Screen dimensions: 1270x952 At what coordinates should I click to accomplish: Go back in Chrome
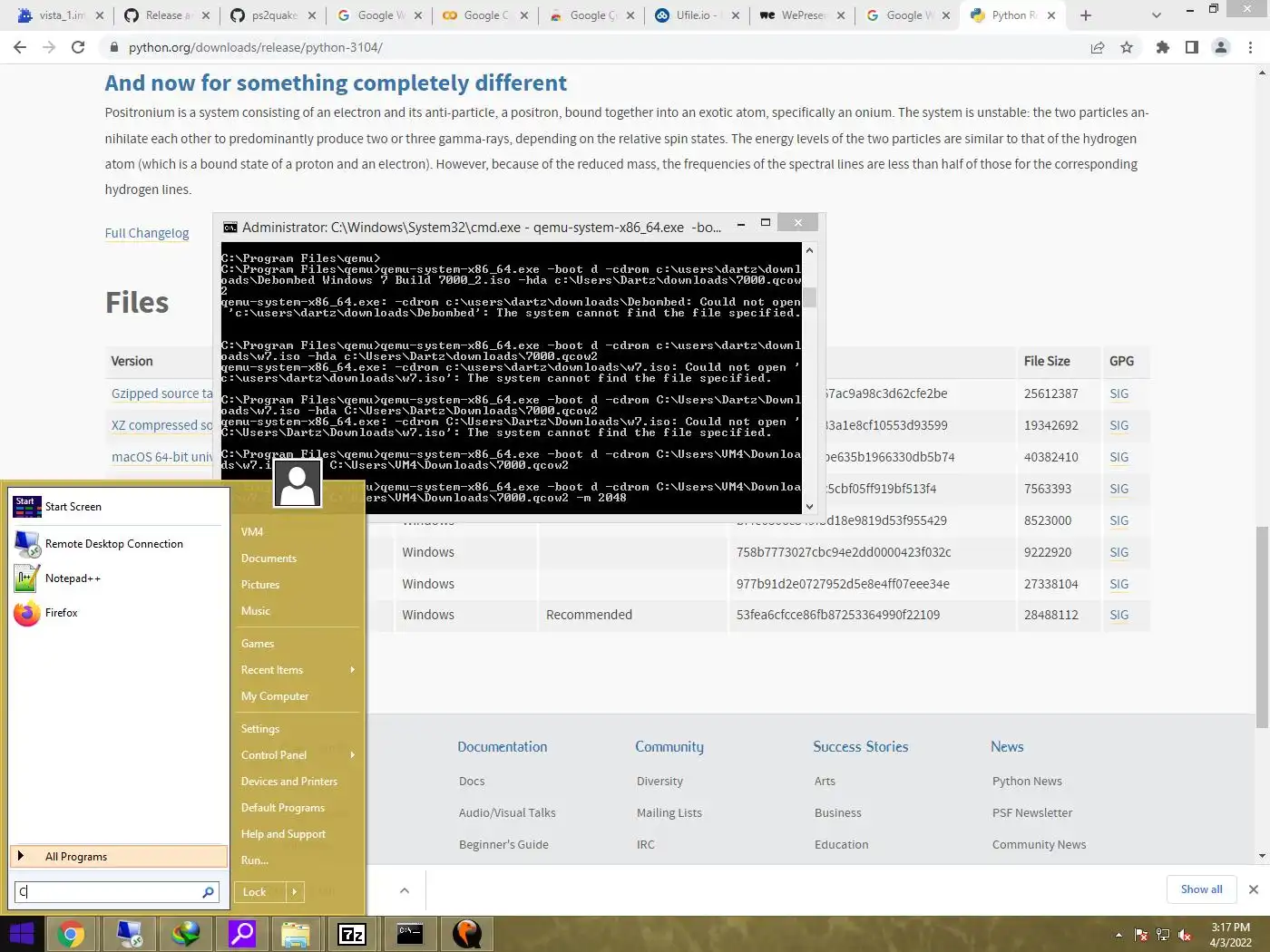20,47
